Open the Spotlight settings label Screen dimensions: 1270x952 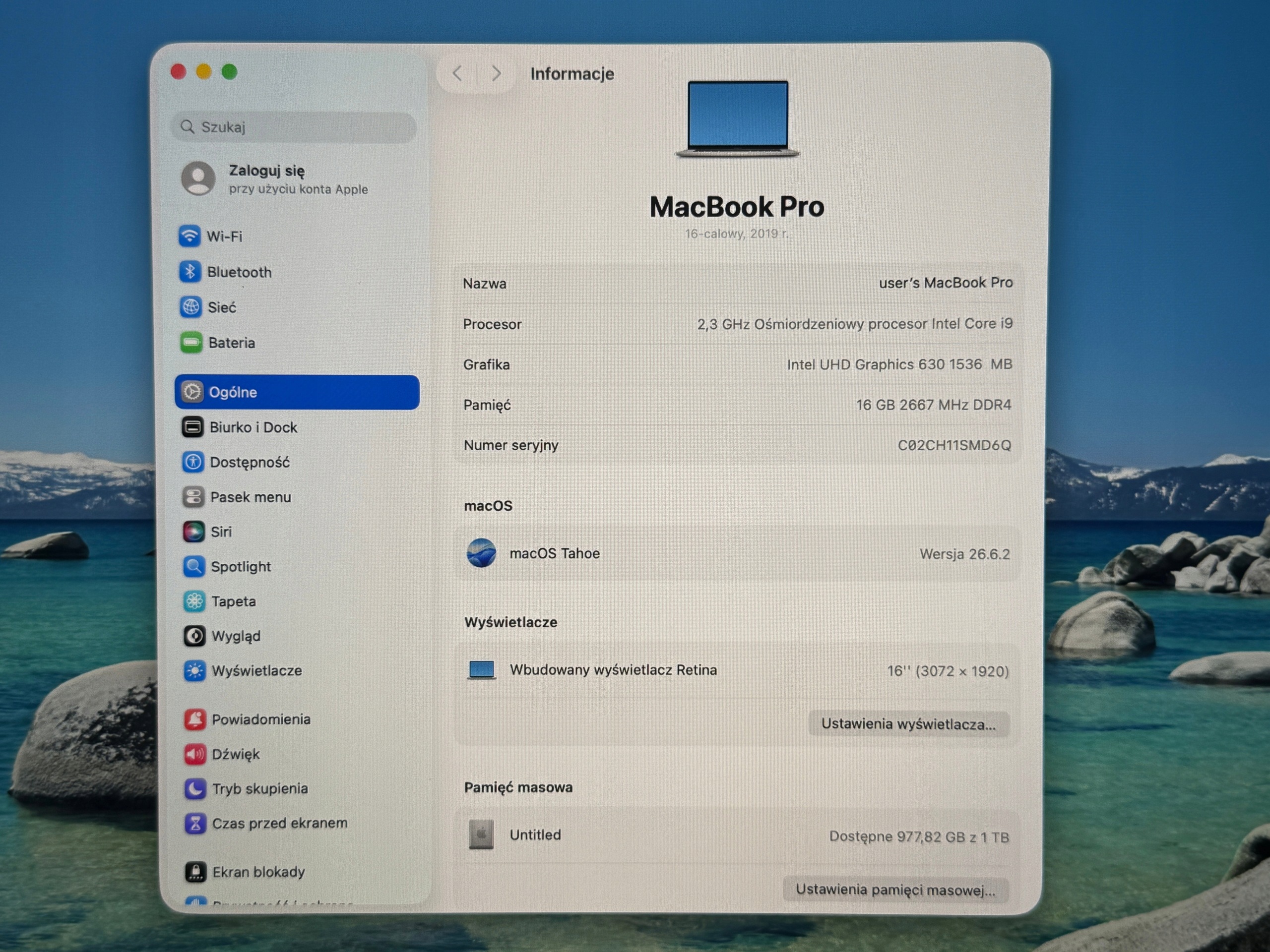[241, 567]
